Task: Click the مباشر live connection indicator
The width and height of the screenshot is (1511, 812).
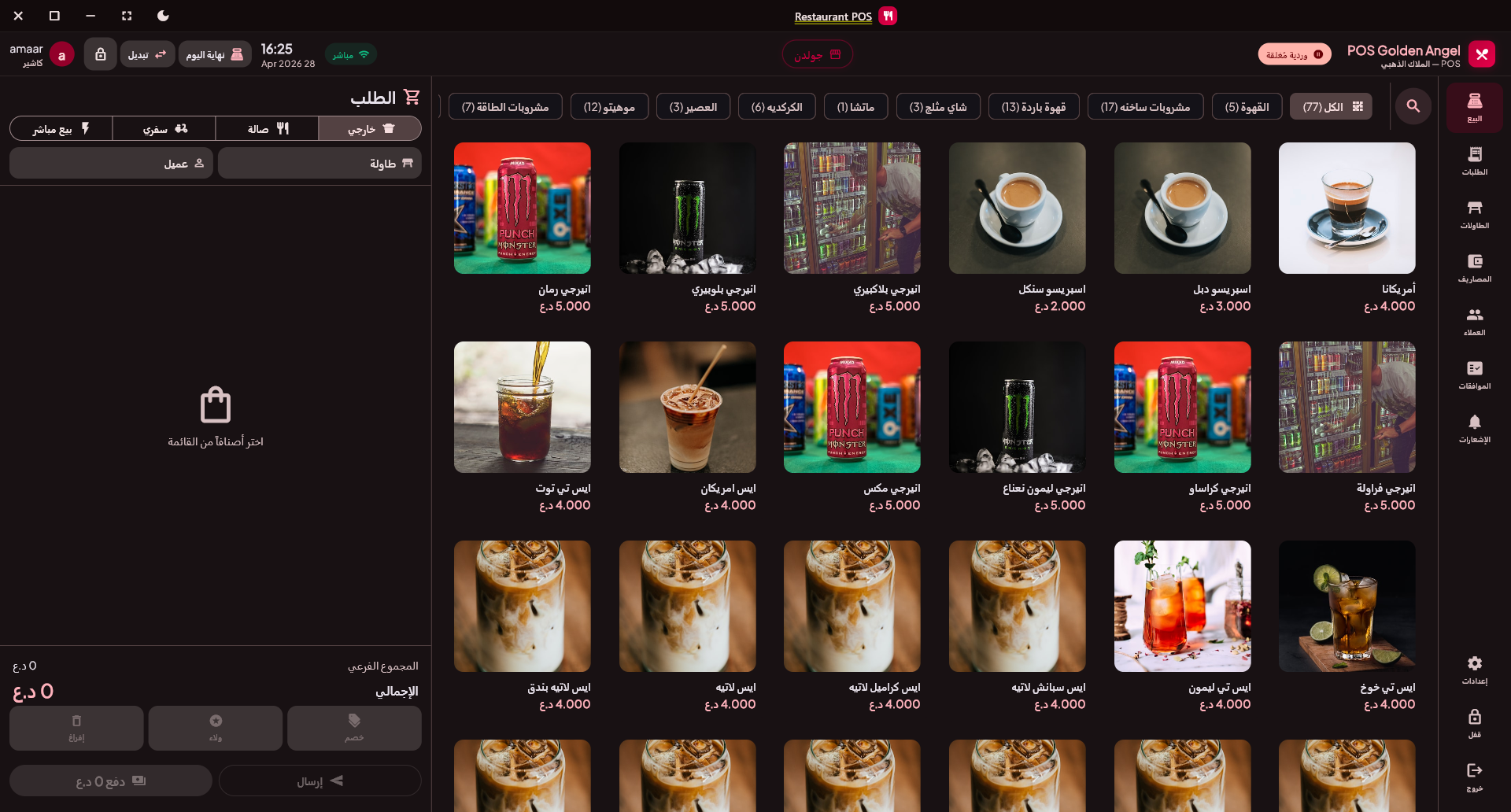Action: click(351, 54)
